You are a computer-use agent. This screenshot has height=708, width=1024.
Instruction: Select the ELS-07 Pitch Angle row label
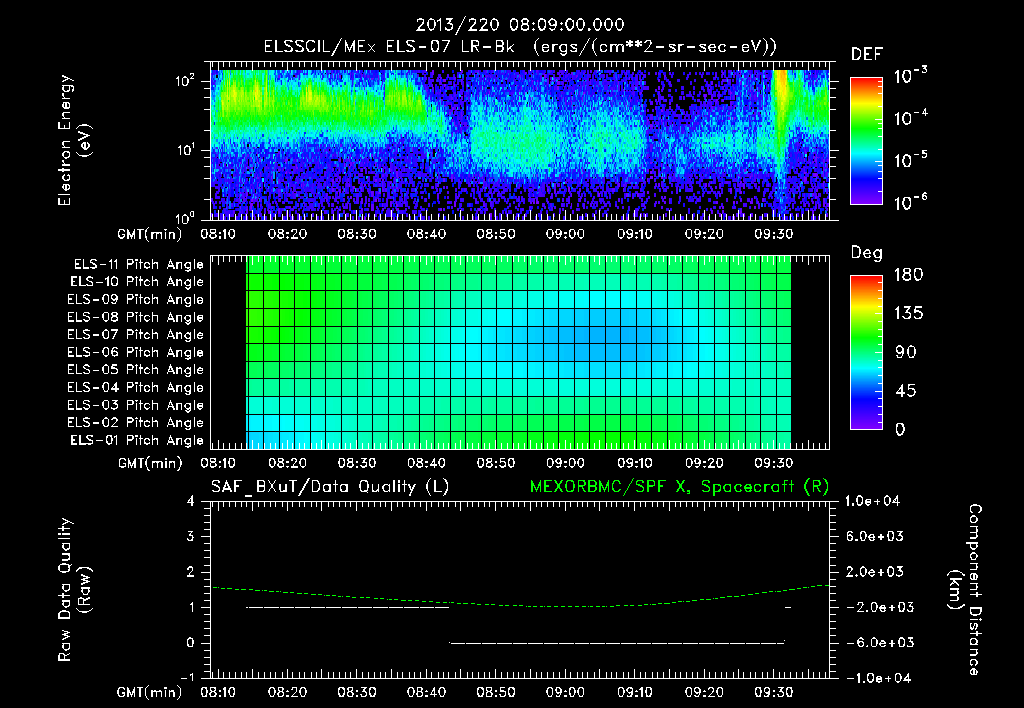(135, 334)
